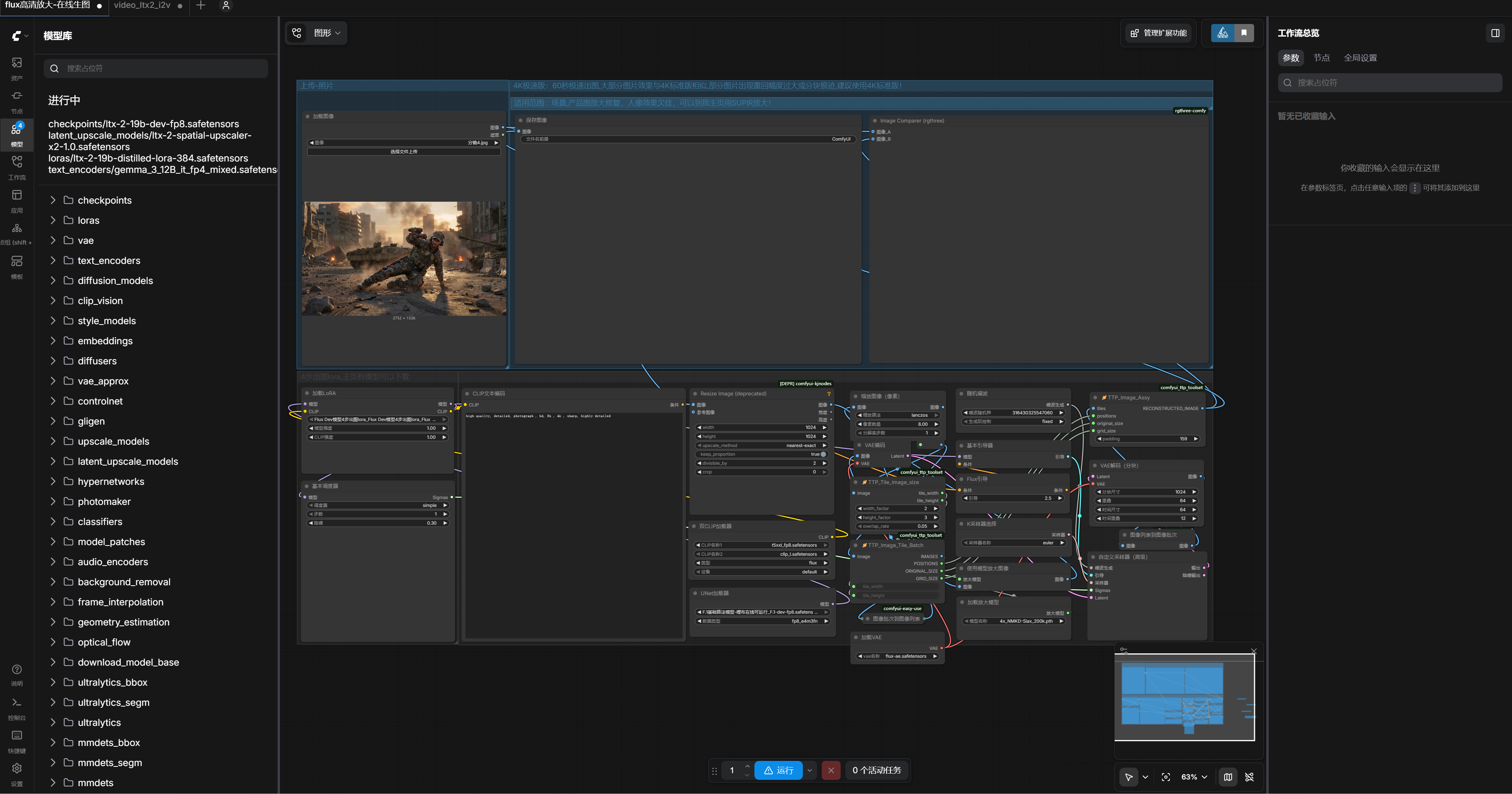Click the soldier battlefield image preview
Image resolution: width=1512 pixels, height=794 pixels.
pyautogui.click(x=404, y=258)
